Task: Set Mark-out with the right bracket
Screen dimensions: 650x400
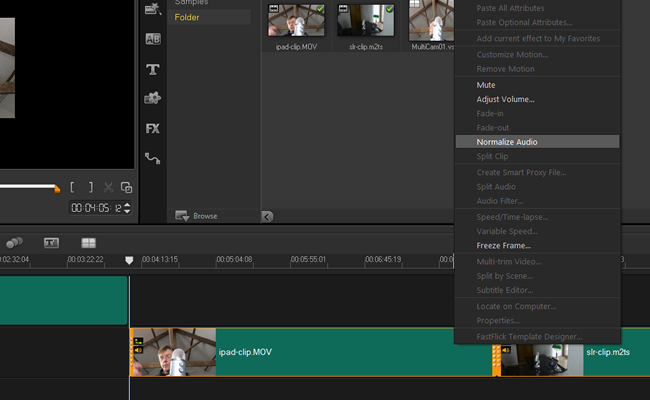Action: [x=90, y=187]
